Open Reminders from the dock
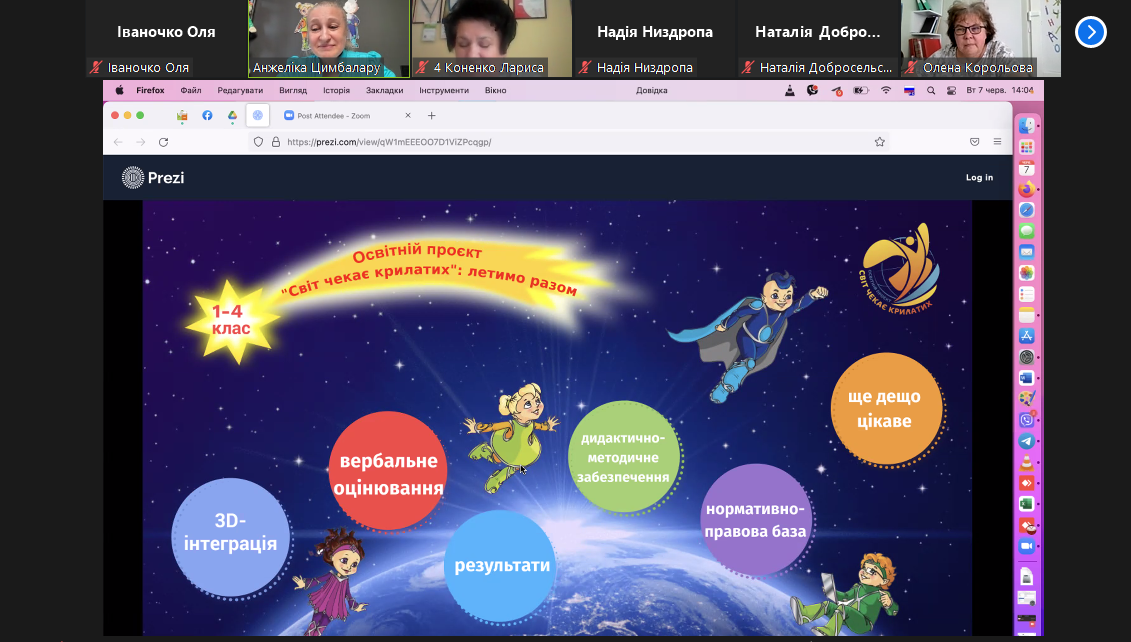The height and width of the screenshot is (642, 1131). 1026,294
